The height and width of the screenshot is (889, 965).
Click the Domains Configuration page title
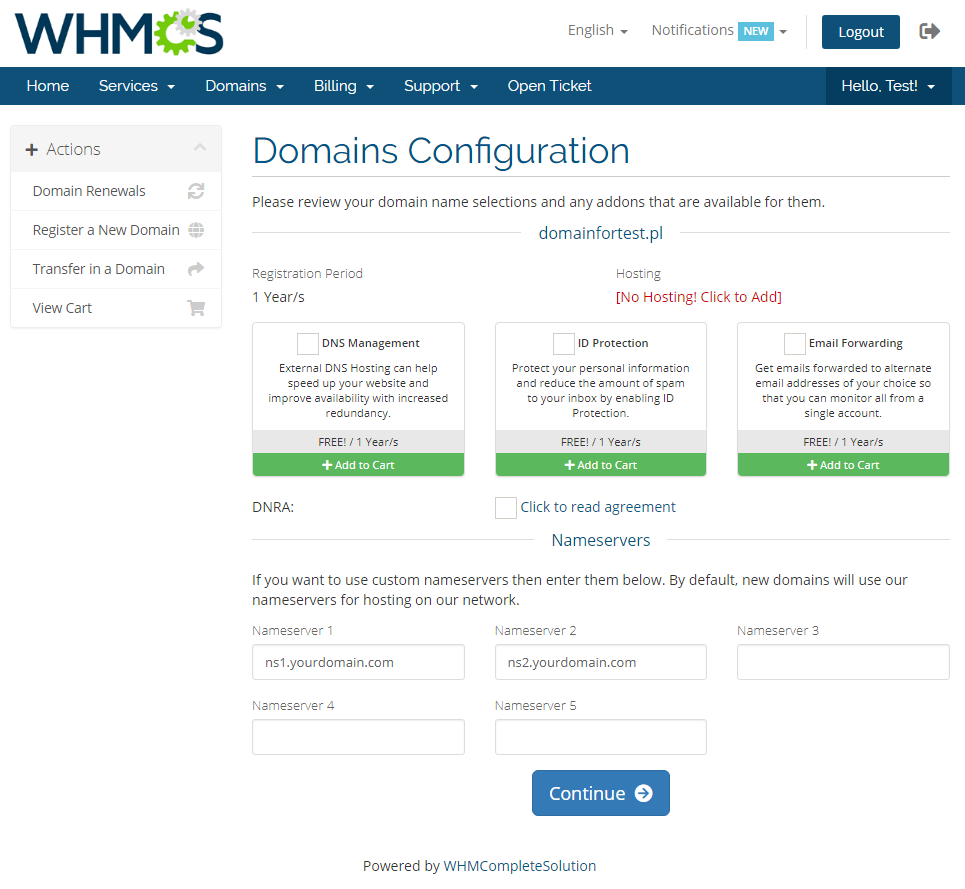(441, 151)
